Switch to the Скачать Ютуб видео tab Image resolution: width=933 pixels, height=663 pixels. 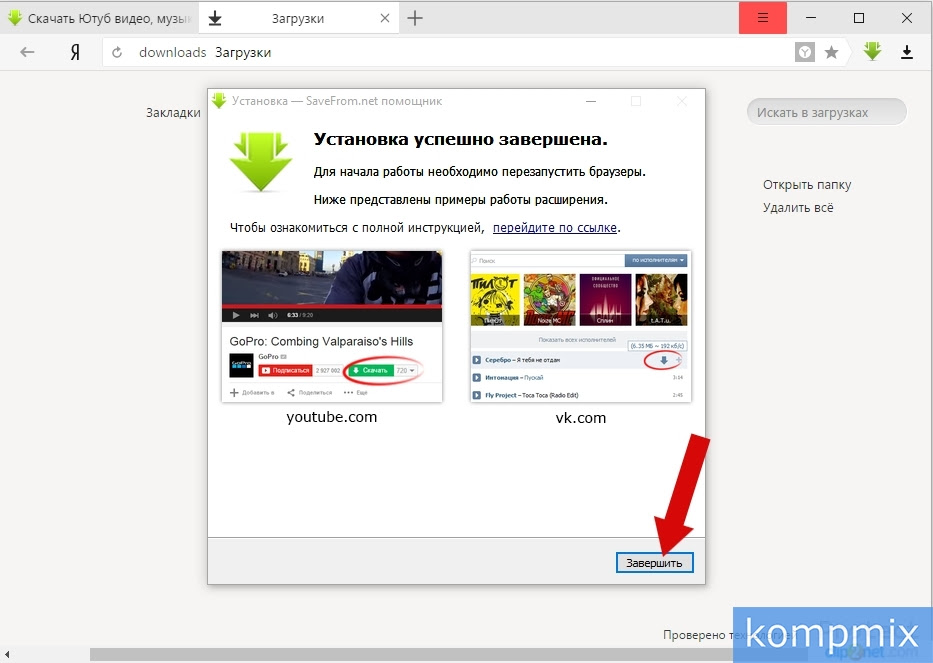point(99,18)
